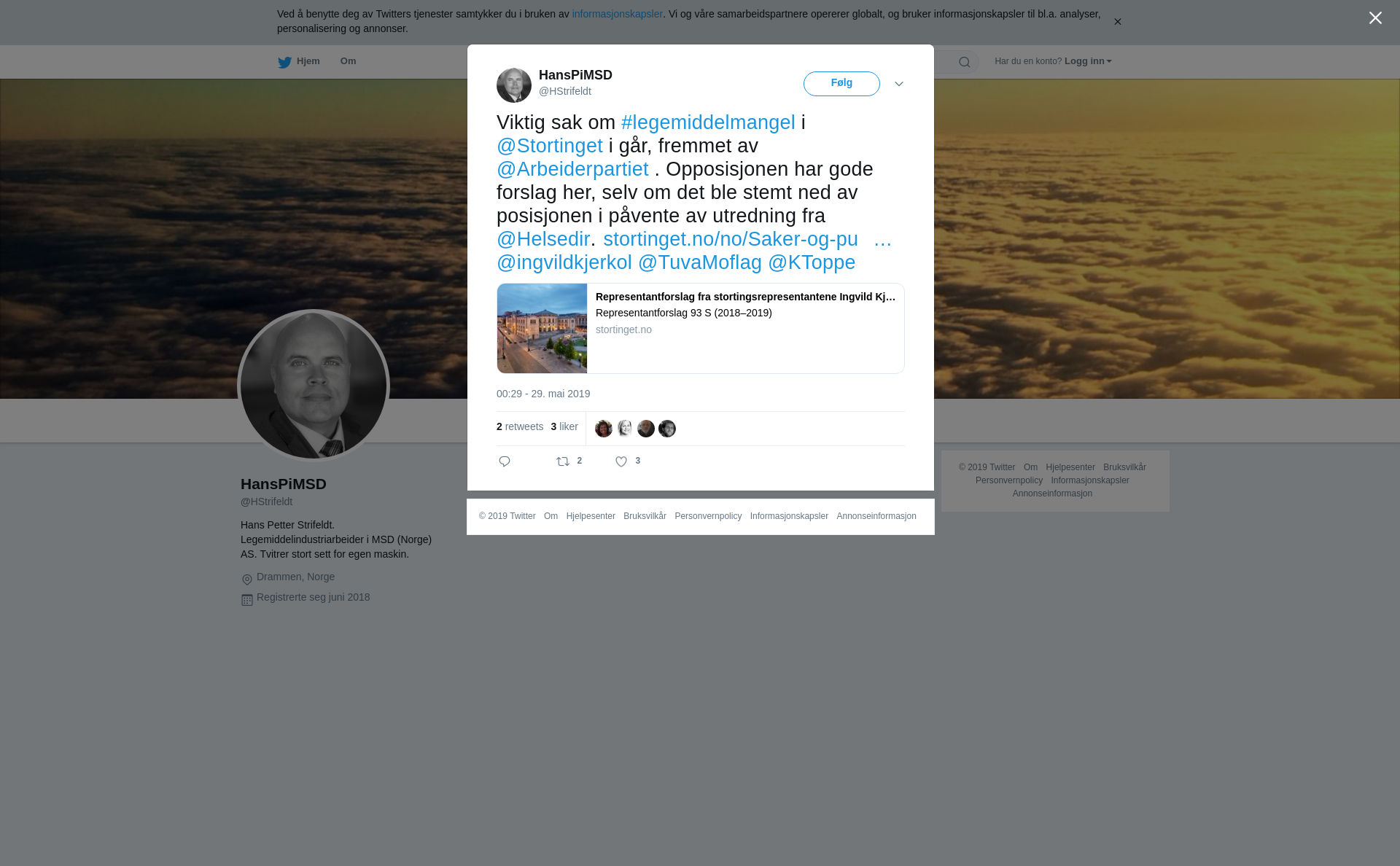Screen dimensions: 1400x866
Task: Open HansPiMSD avatar in tweet header
Action: pyautogui.click(x=514, y=85)
